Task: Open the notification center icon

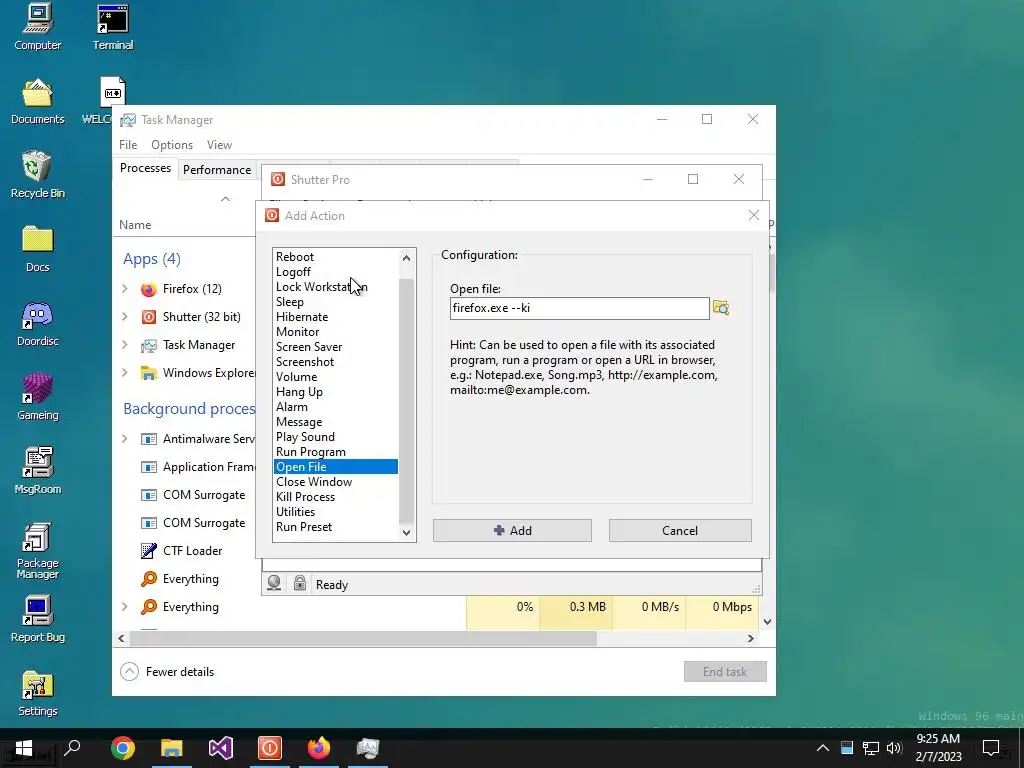Action: (x=991, y=748)
